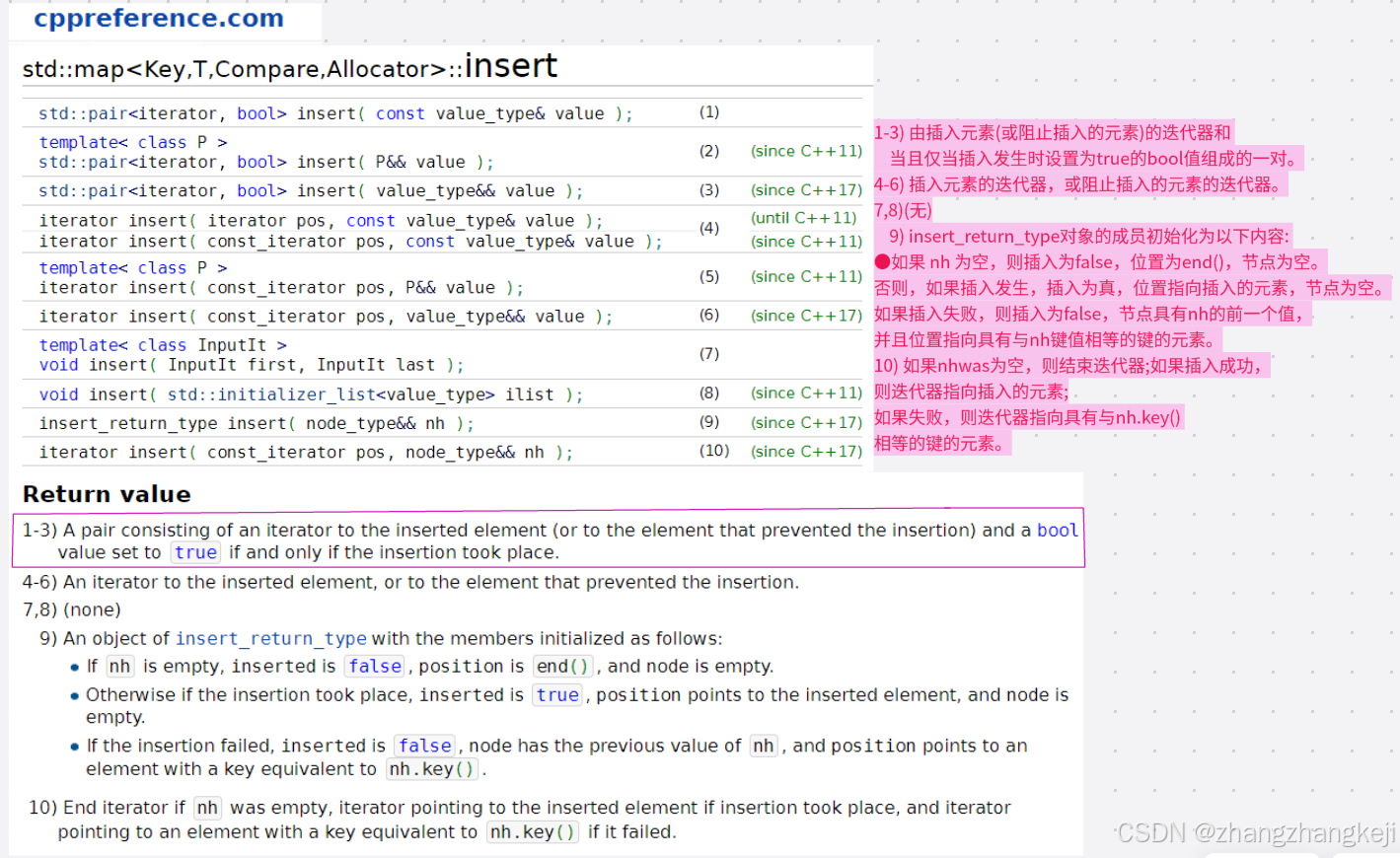Screen dimensions: 1400x858
Task: Click overload (10) 'const_iterator pos, node_type&& nh' declaration
Action: pyautogui.click(x=306, y=452)
